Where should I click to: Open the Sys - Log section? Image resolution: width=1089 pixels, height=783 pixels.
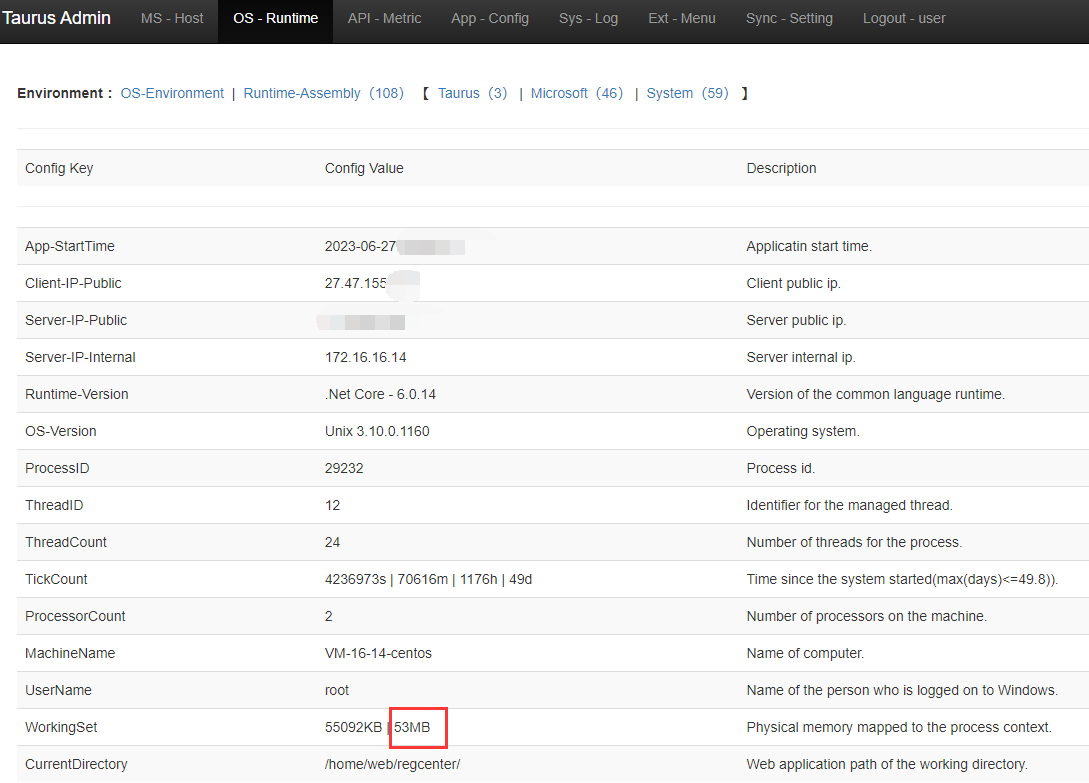point(588,18)
